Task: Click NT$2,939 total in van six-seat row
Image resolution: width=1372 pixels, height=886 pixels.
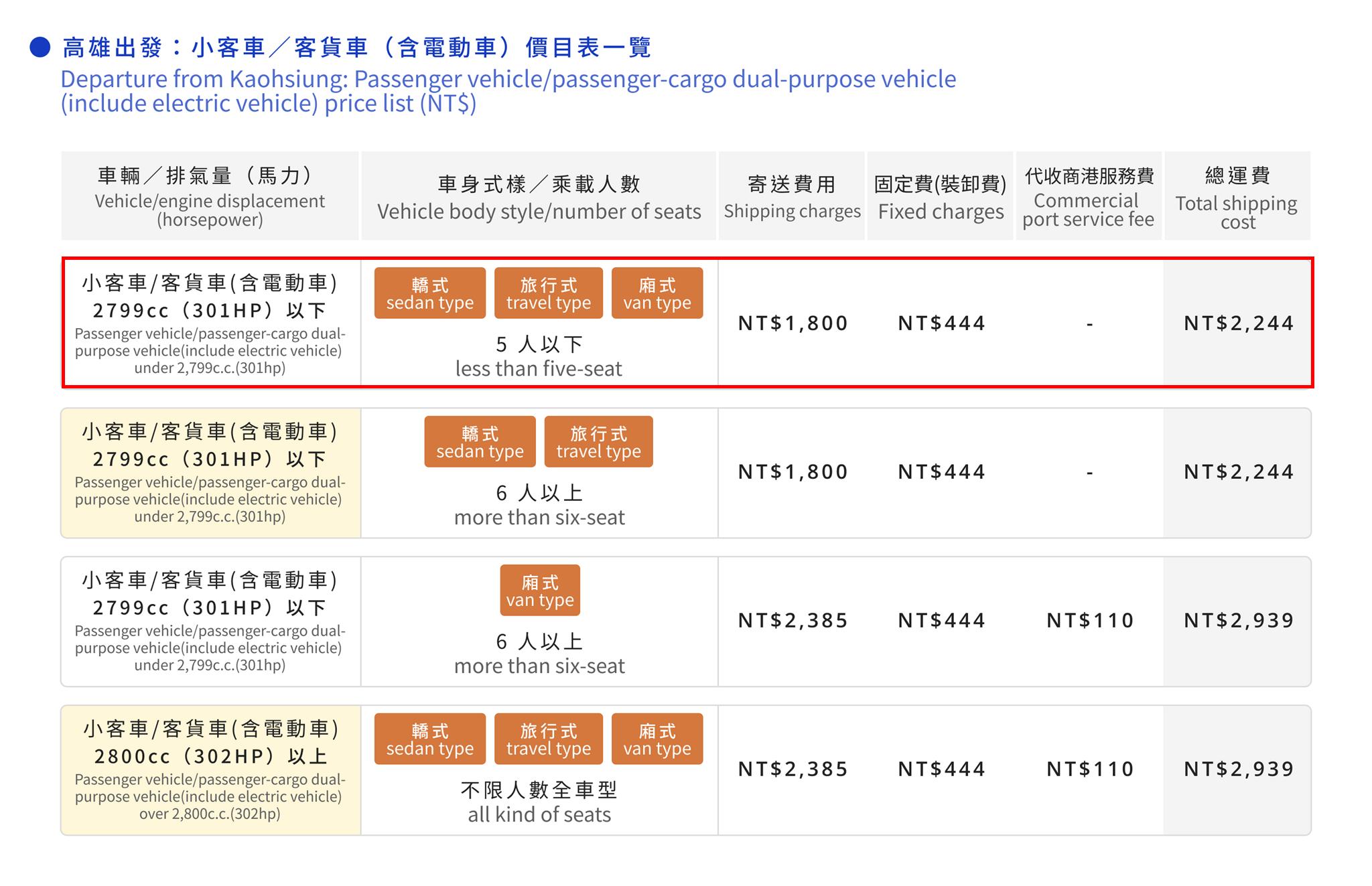Action: (x=1239, y=621)
